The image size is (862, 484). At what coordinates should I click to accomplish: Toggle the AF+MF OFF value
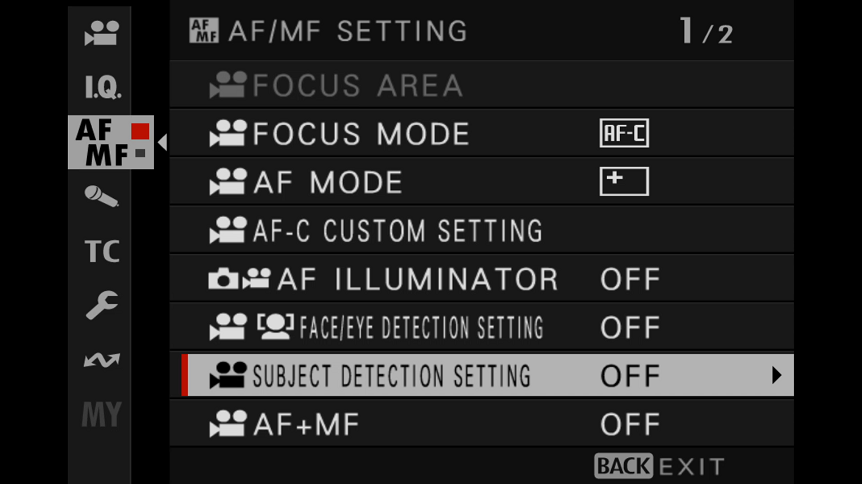tap(630, 425)
